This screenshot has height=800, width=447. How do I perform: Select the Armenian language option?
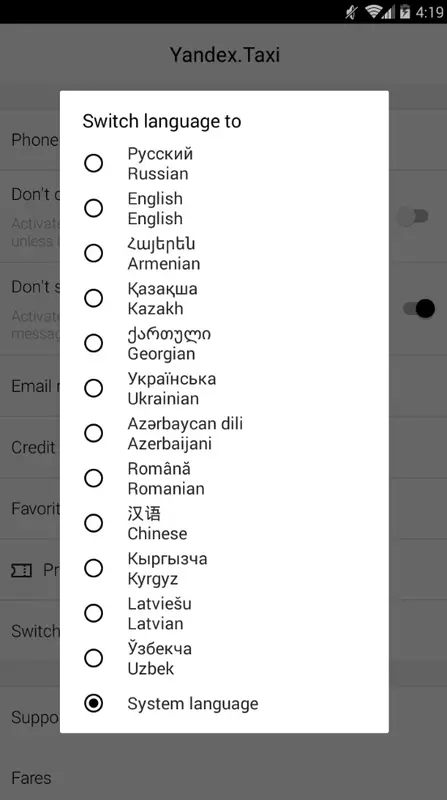(93, 253)
